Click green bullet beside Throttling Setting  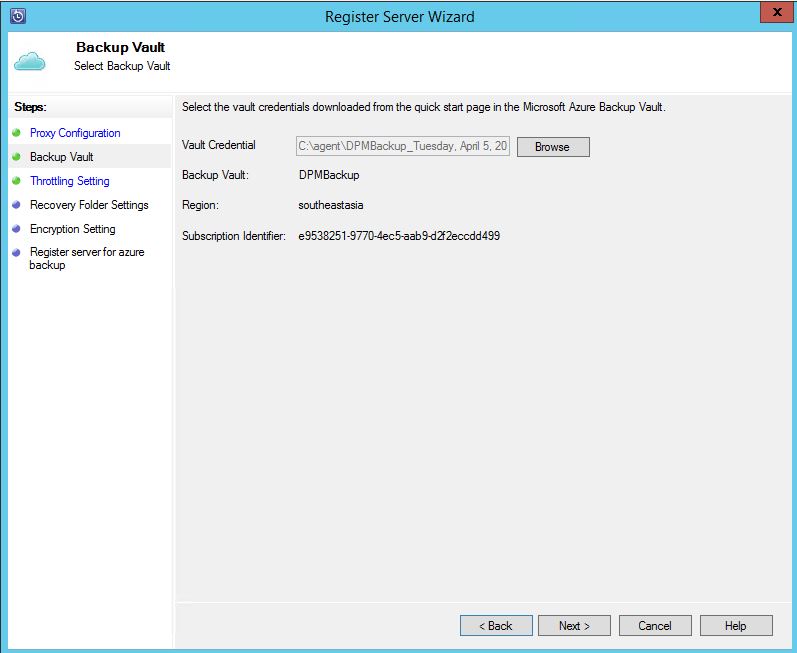(x=16, y=180)
